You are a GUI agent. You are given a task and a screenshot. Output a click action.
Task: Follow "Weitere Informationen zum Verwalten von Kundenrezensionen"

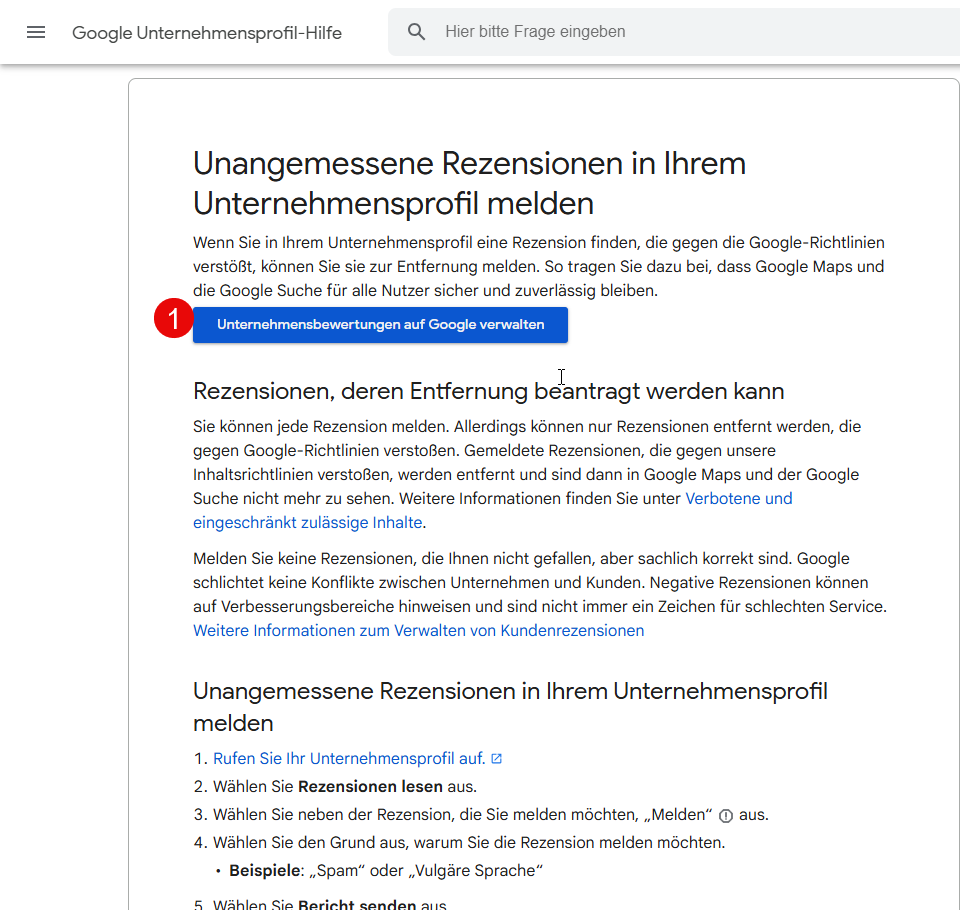(x=418, y=631)
